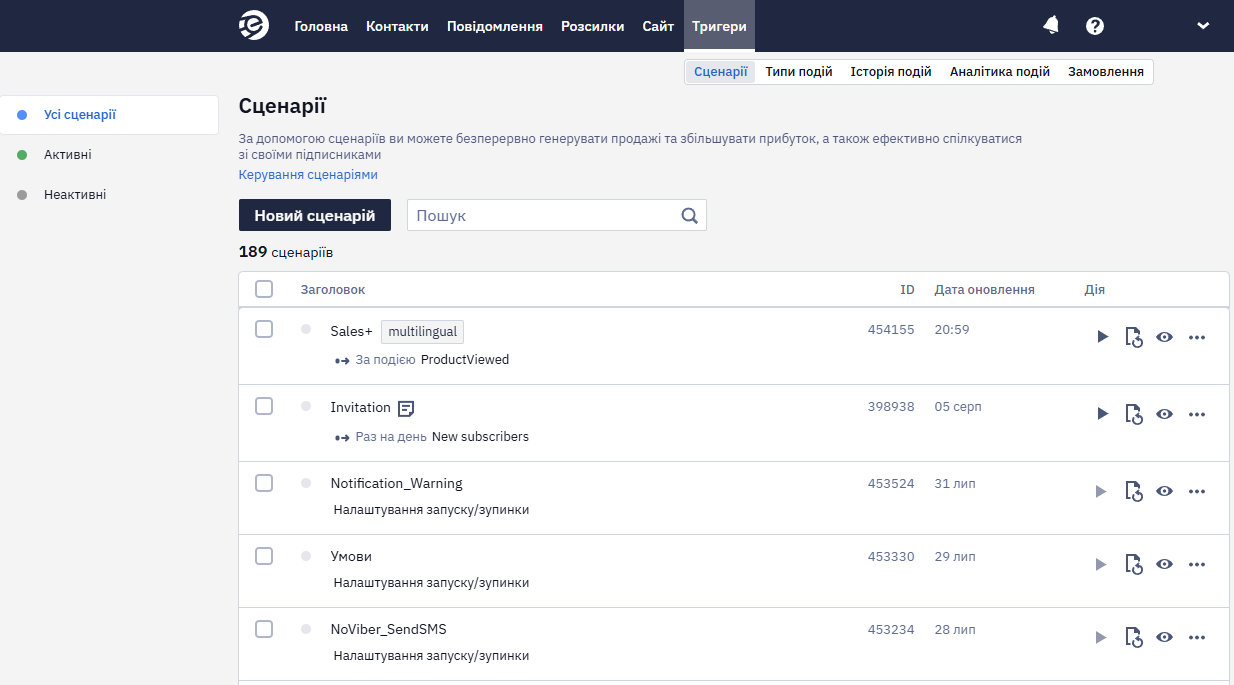The height and width of the screenshot is (685, 1234).
Task: Switch to the Історія подій tab
Action: [x=891, y=72]
